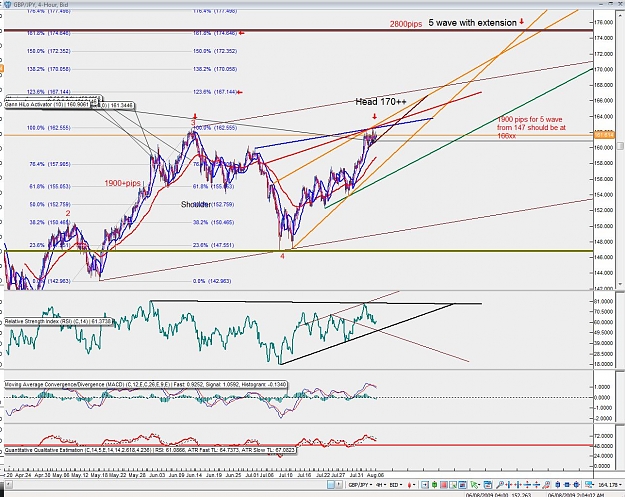Screen dimensions: 625x497
Task: Click the highlighted current price tag on axis
Action: pyautogui.click(x=604, y=135)
